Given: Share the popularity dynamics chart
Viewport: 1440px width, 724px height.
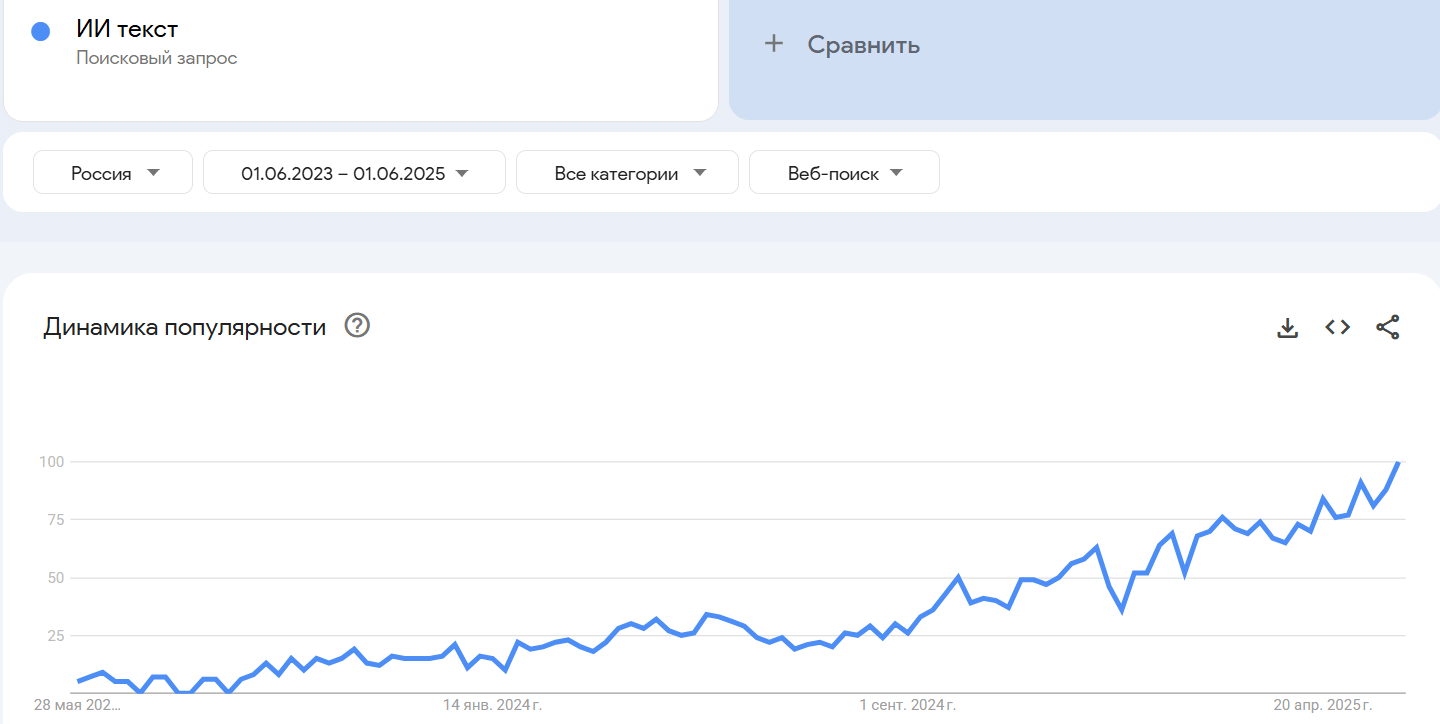Looking at the screenshot, I should point(1387,327).
